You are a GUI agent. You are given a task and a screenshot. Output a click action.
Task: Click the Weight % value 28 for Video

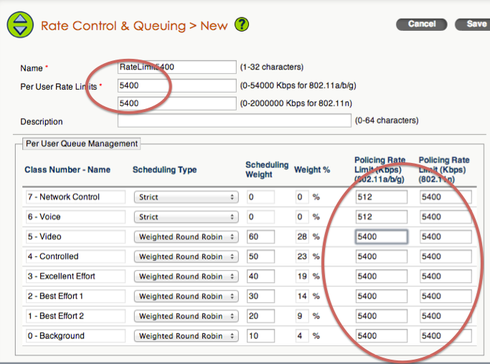tap(302, 237)
